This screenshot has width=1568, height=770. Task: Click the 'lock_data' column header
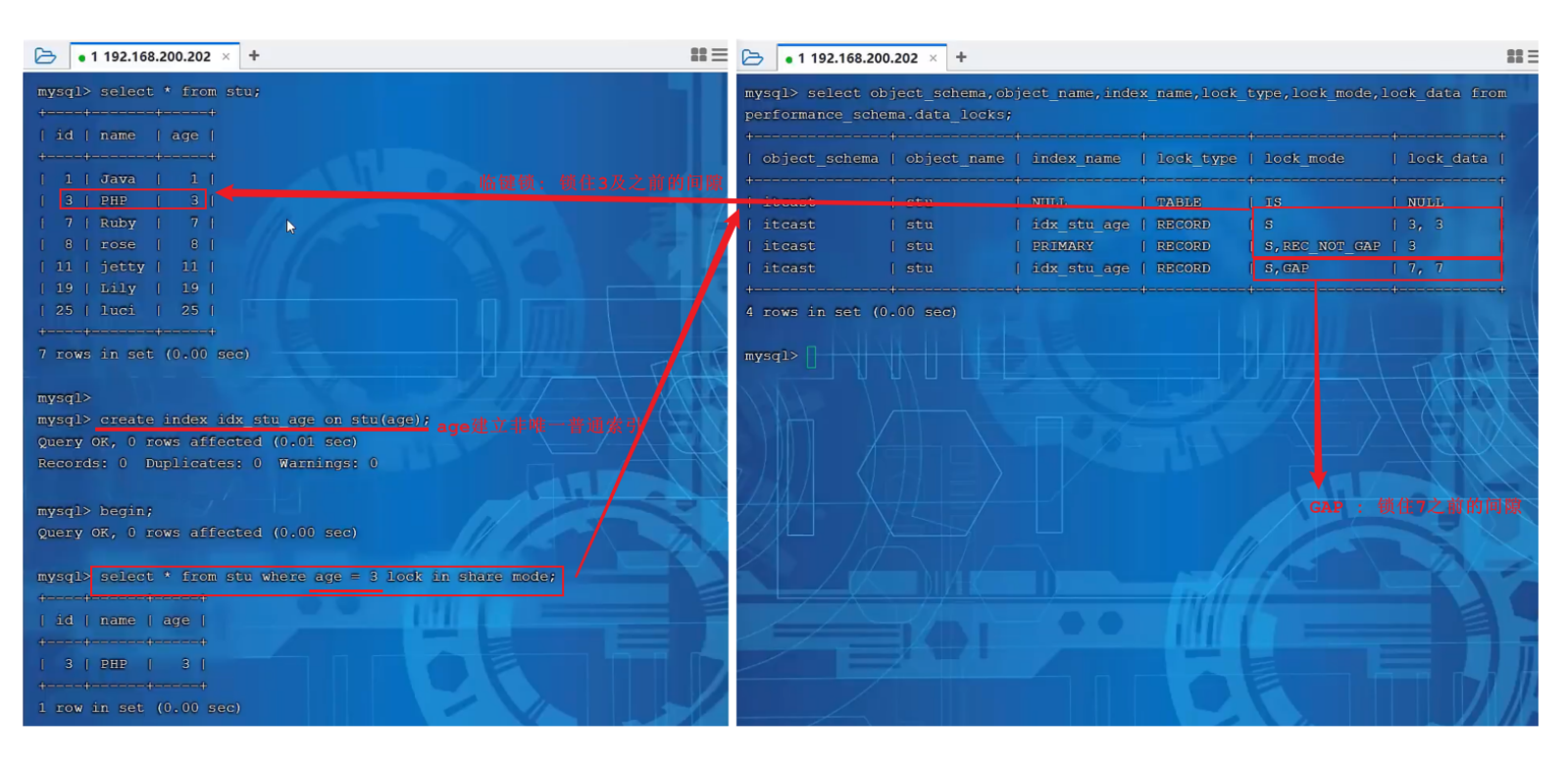pyautogui.click(x=1447, y=159)
